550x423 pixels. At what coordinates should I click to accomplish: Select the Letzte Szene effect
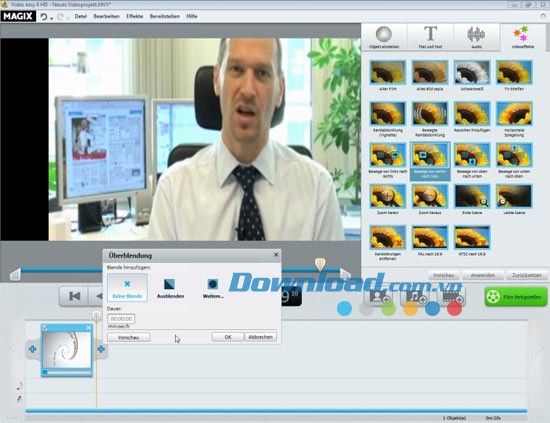click(x=514, y=199)
